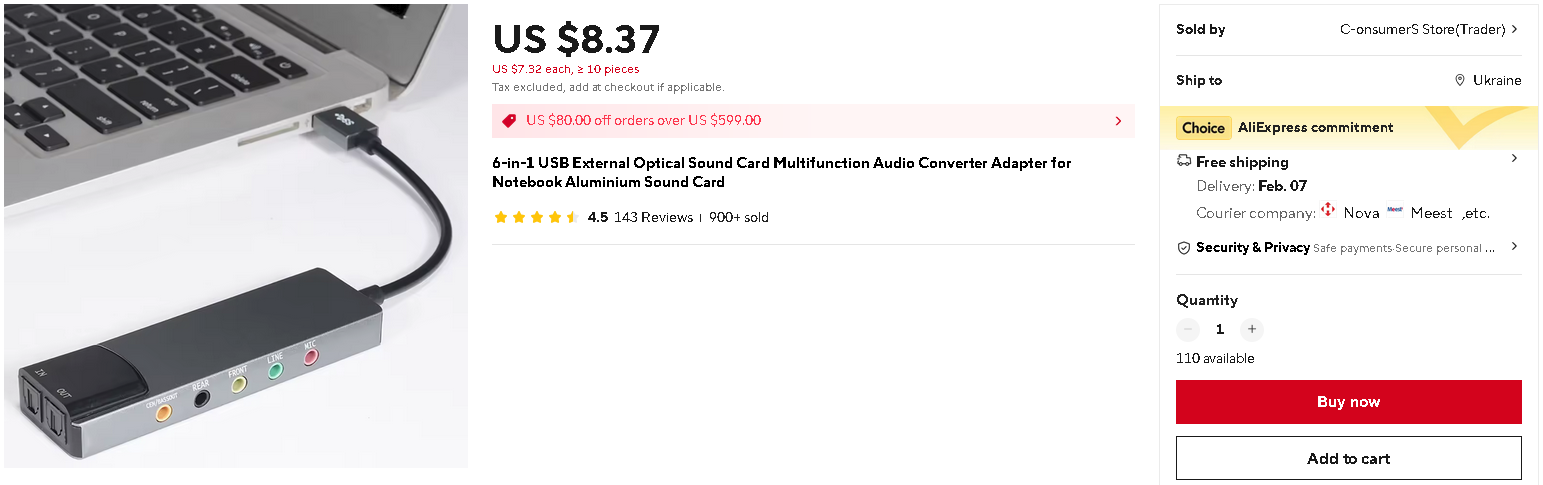This screenshot has height=485, width=1543.
Task: Click the free shipping truck icon
Action: coord(1184,161)
